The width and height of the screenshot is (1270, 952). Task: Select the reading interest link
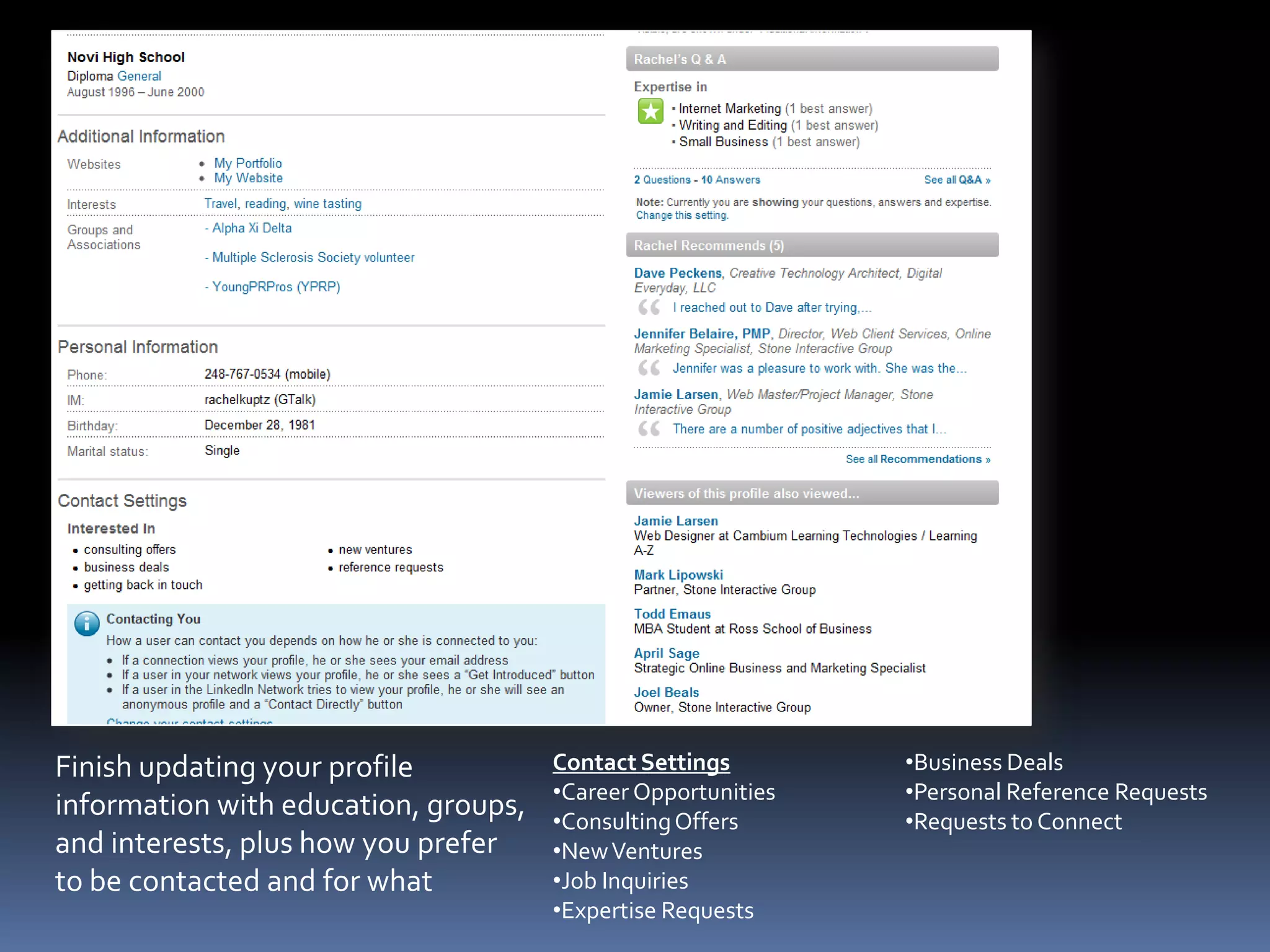tap(265, 204)
